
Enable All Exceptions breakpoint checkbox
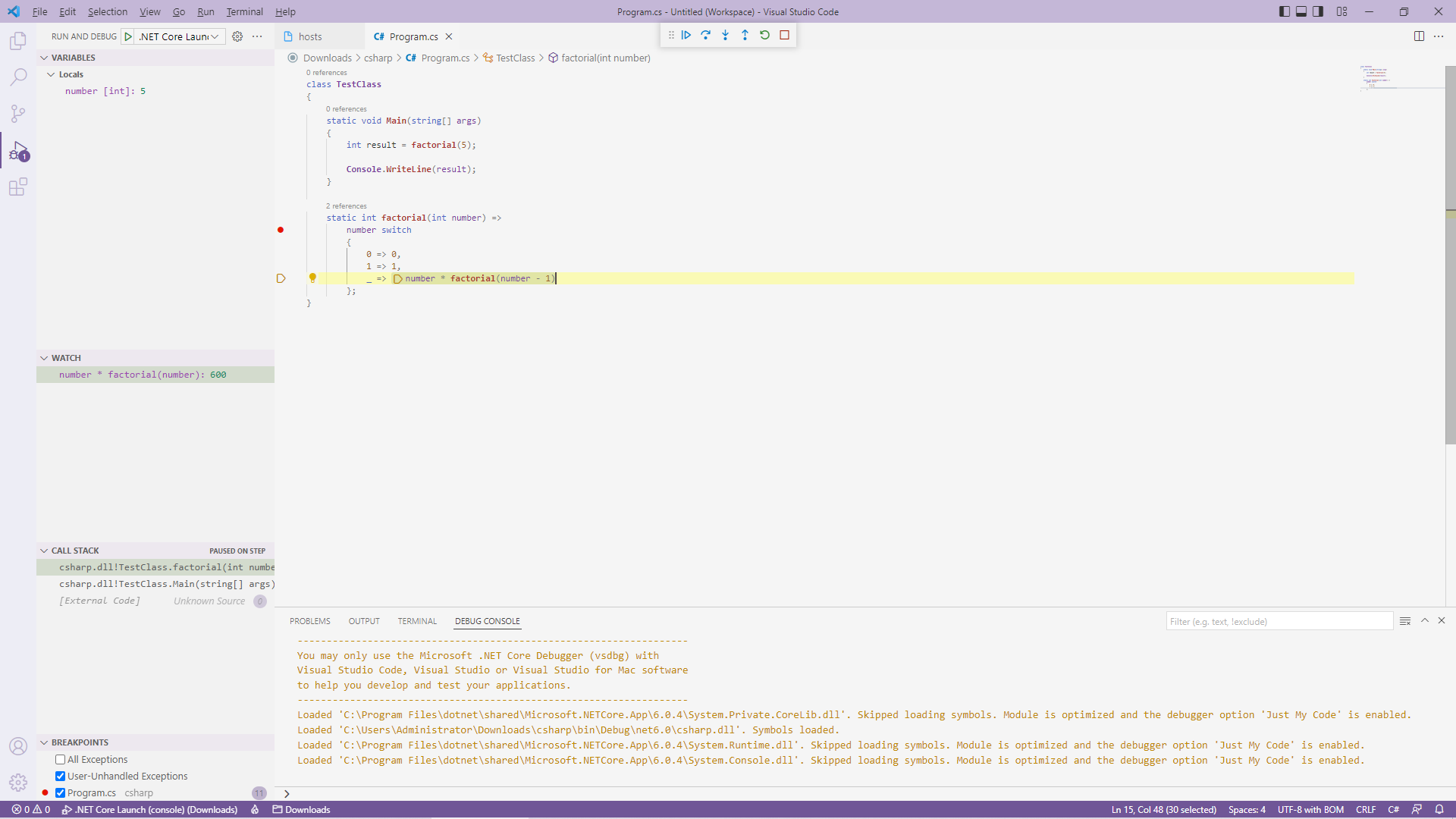point(60,759)
